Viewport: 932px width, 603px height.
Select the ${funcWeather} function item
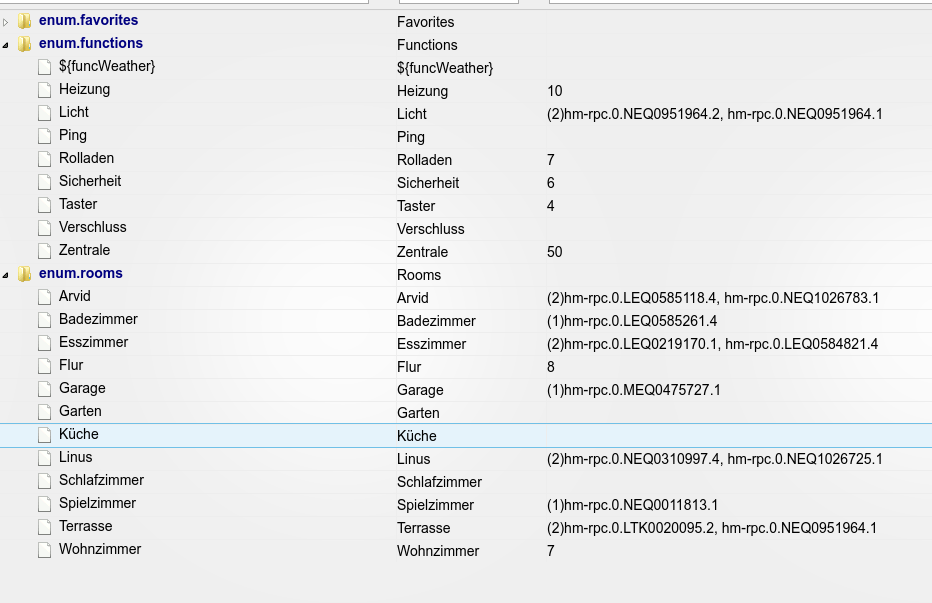107,66
